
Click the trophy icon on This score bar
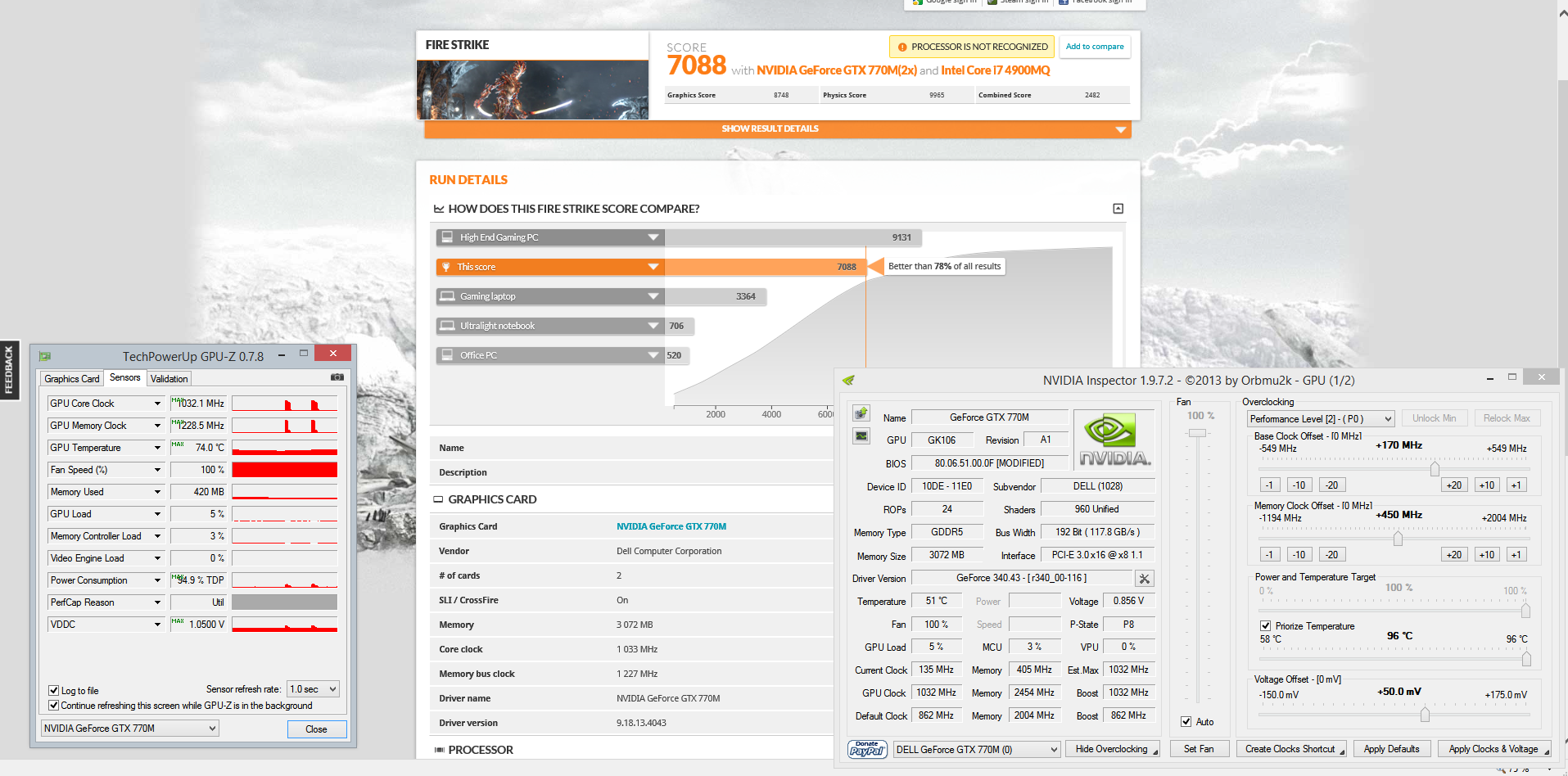click(x=446, y=267)
